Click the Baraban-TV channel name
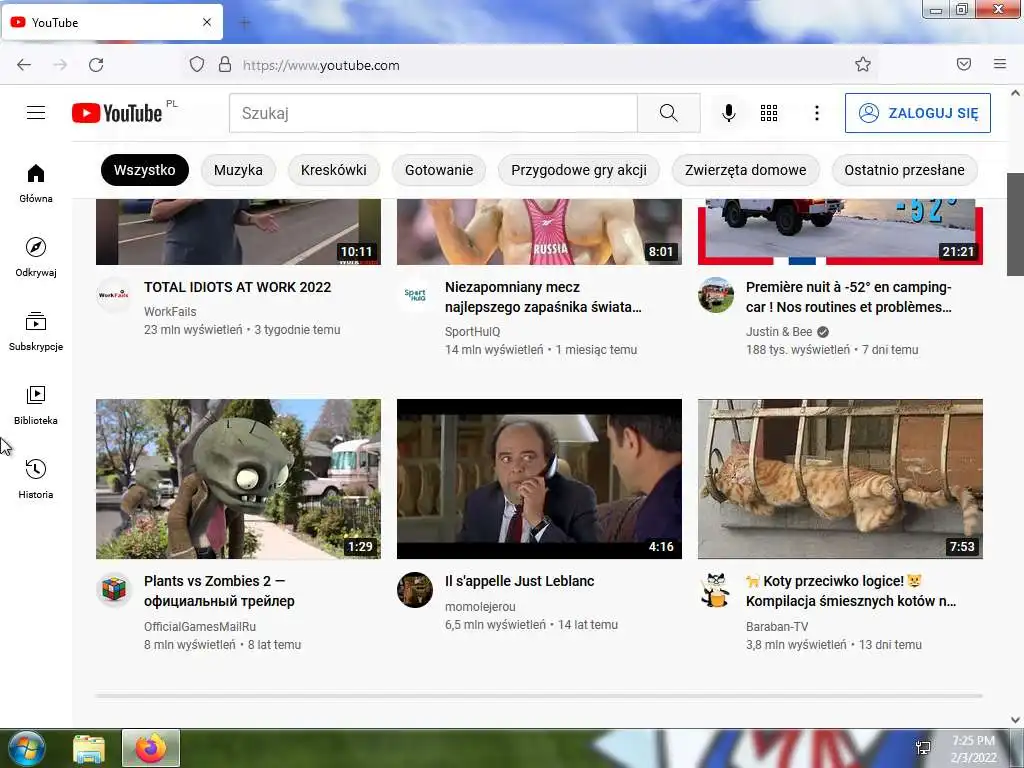Viewport: 1024px width, 768px height. pos(777,627)
